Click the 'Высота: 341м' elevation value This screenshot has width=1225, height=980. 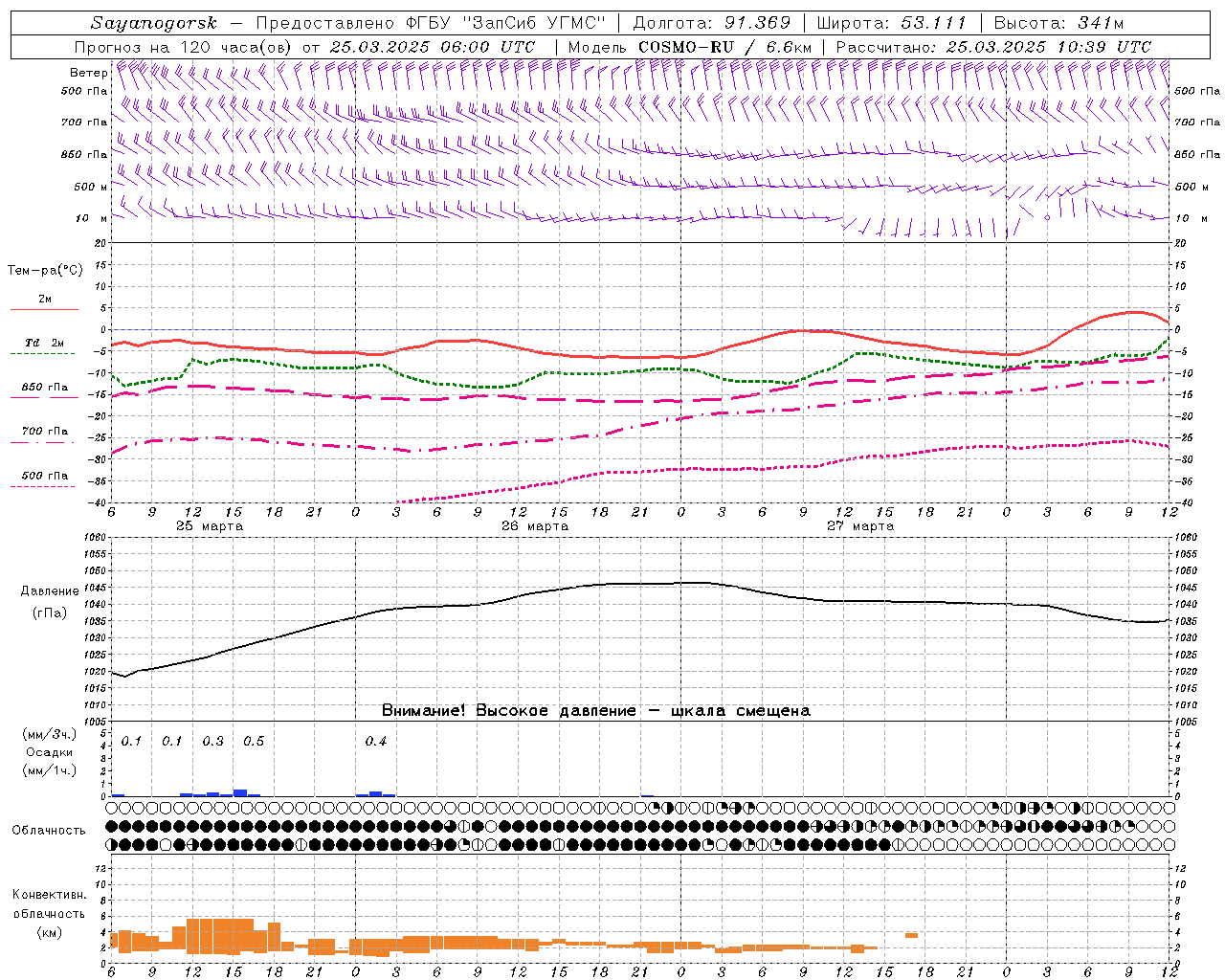coord(1058,23)
